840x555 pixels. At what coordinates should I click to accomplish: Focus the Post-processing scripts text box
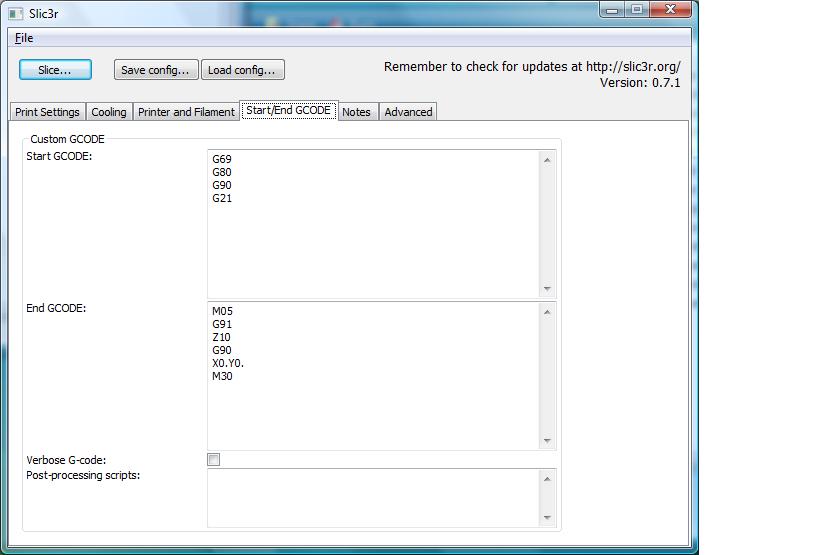[370, 498]
